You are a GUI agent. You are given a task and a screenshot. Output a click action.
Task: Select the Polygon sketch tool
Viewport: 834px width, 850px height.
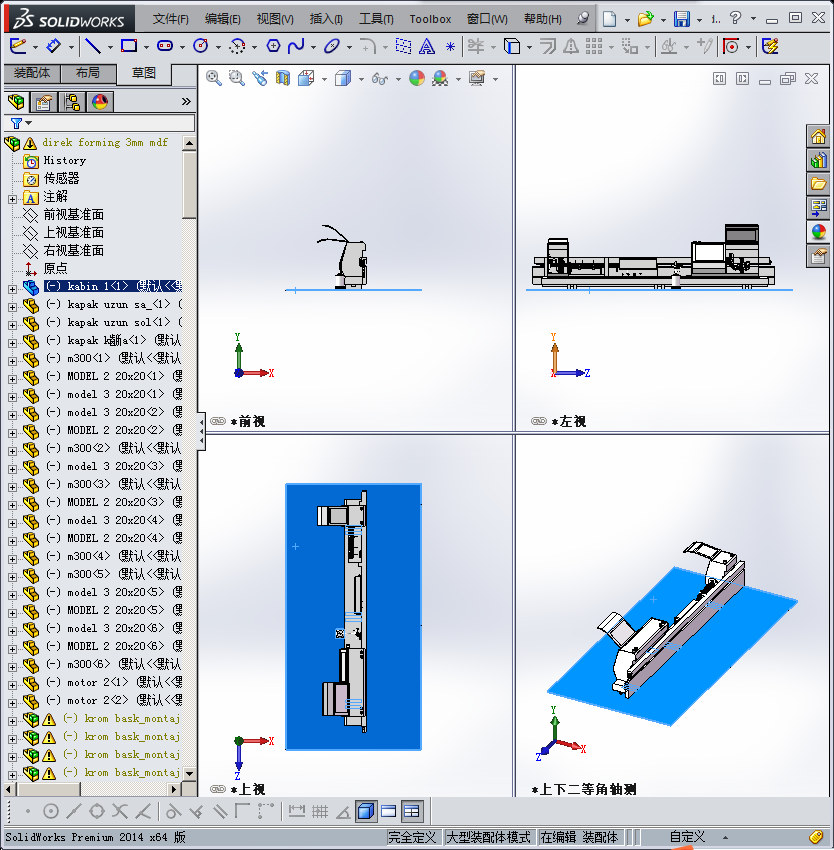[x=273, y=47]
